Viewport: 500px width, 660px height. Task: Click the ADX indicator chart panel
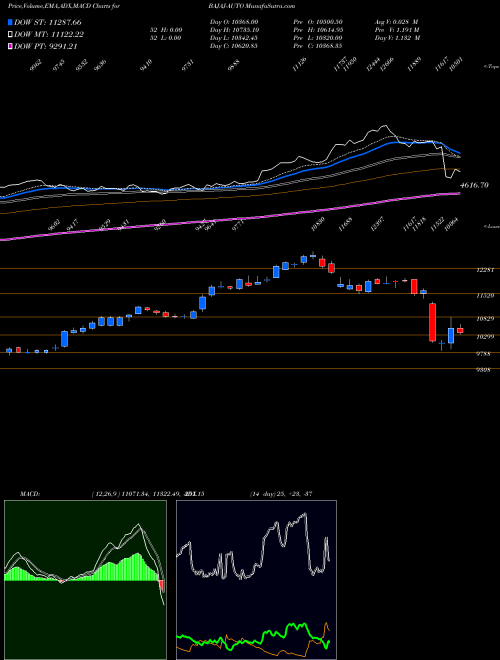tap(256, 580)
